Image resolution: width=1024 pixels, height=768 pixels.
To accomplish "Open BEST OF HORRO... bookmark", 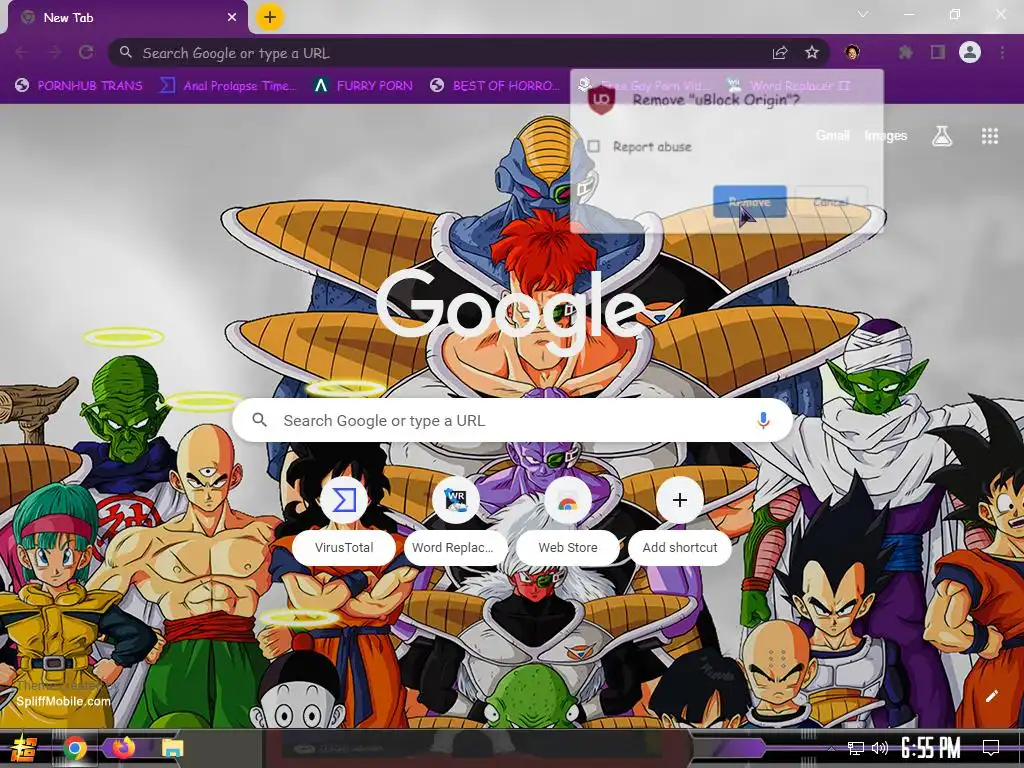I will (x=495, y=86).
